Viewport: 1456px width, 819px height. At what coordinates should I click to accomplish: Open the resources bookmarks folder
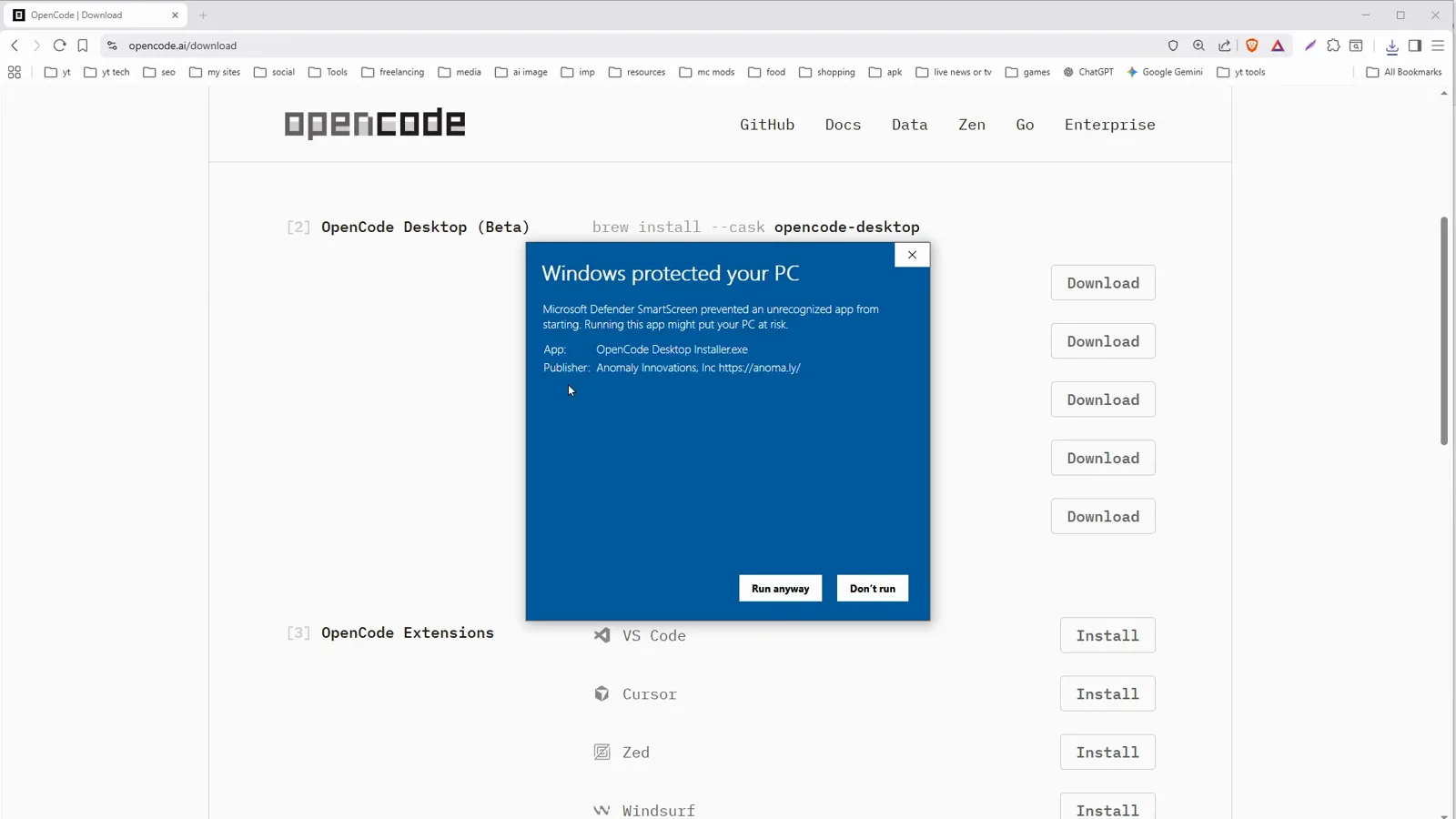coord(637,72)
